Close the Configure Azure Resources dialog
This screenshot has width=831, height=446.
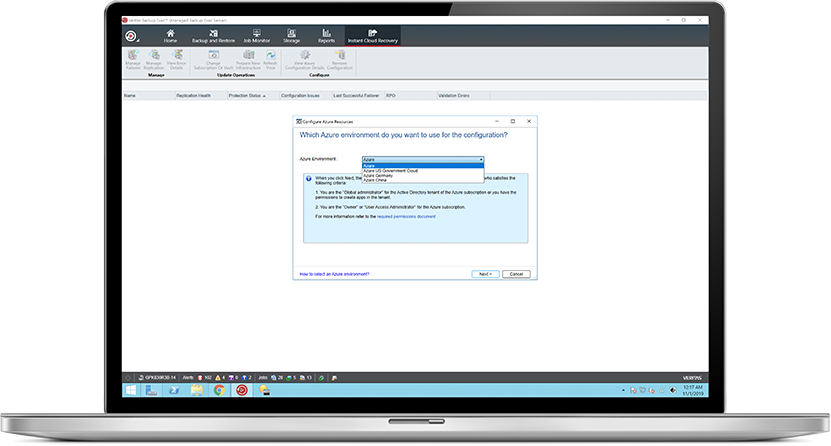click(x=529, y=121)
